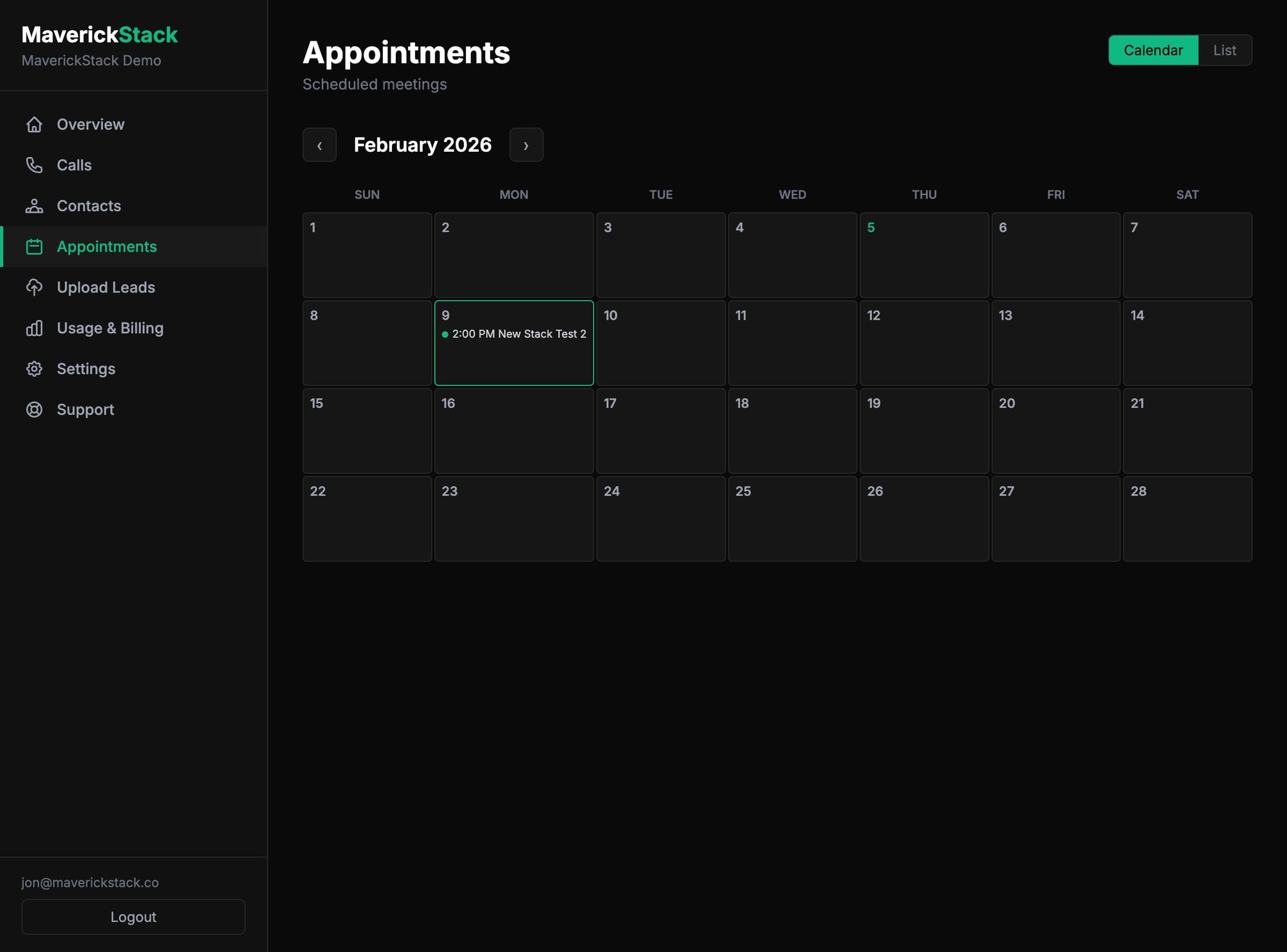Go to previous month with left chevron
The height and width of the screenshot is (952, 1287).
coord(320,145)
